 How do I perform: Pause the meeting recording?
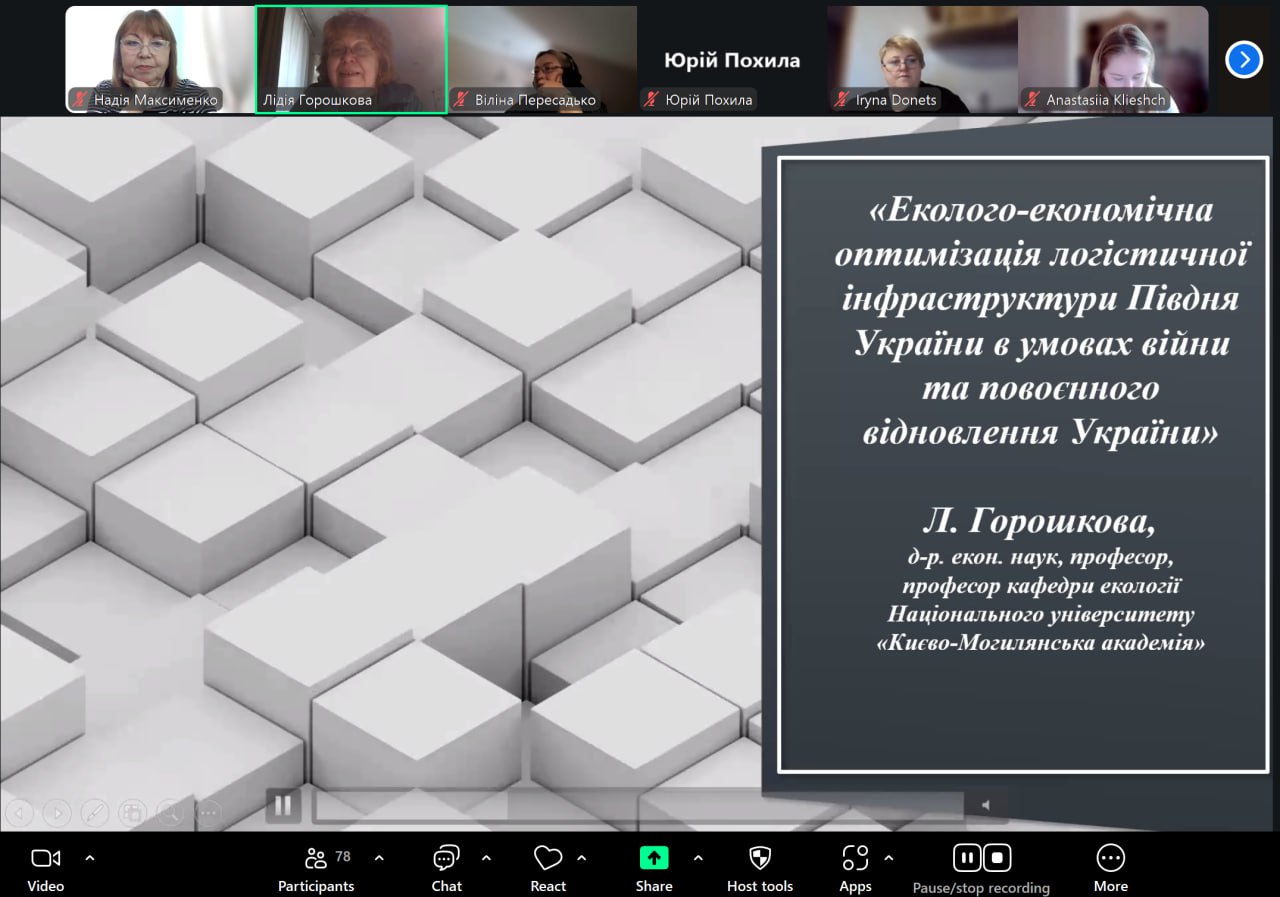tap(966, 858)
